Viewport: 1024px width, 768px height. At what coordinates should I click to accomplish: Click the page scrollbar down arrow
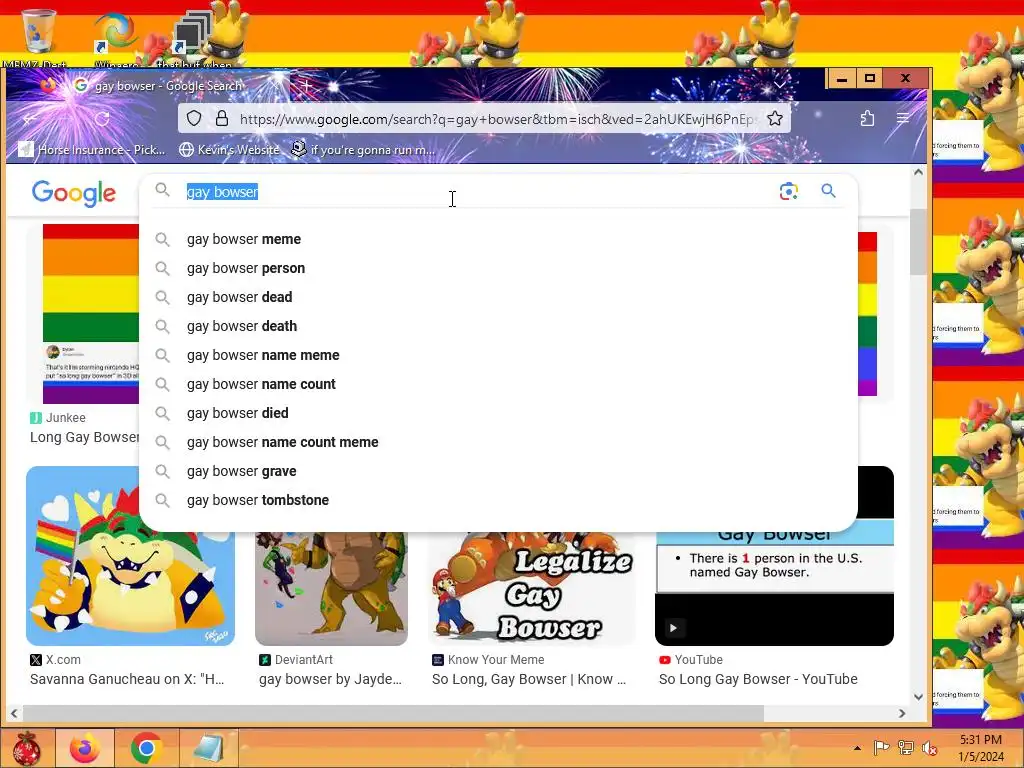click(918, 697)
